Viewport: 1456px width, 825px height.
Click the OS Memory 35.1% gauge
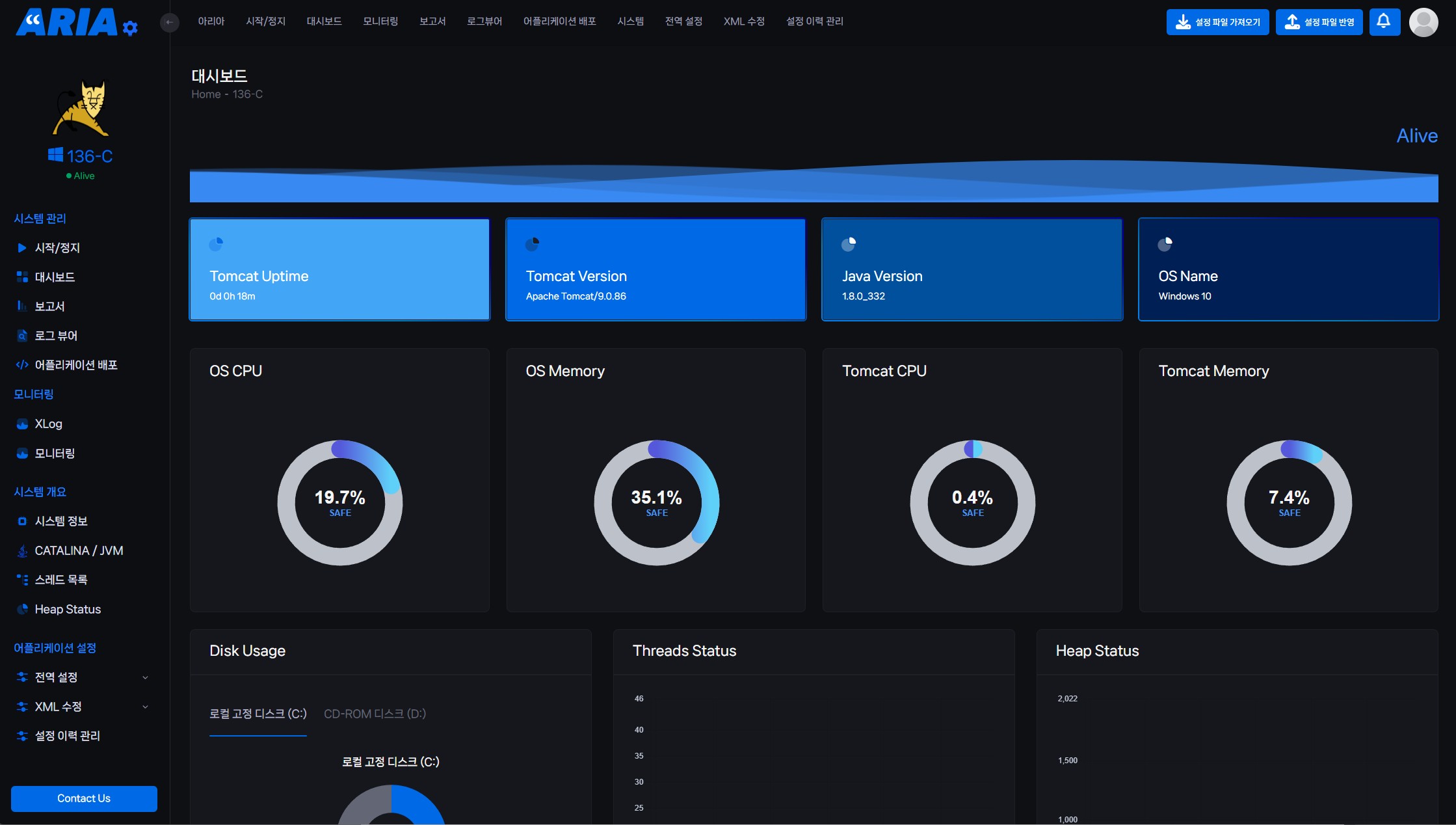tap(657, 503)
